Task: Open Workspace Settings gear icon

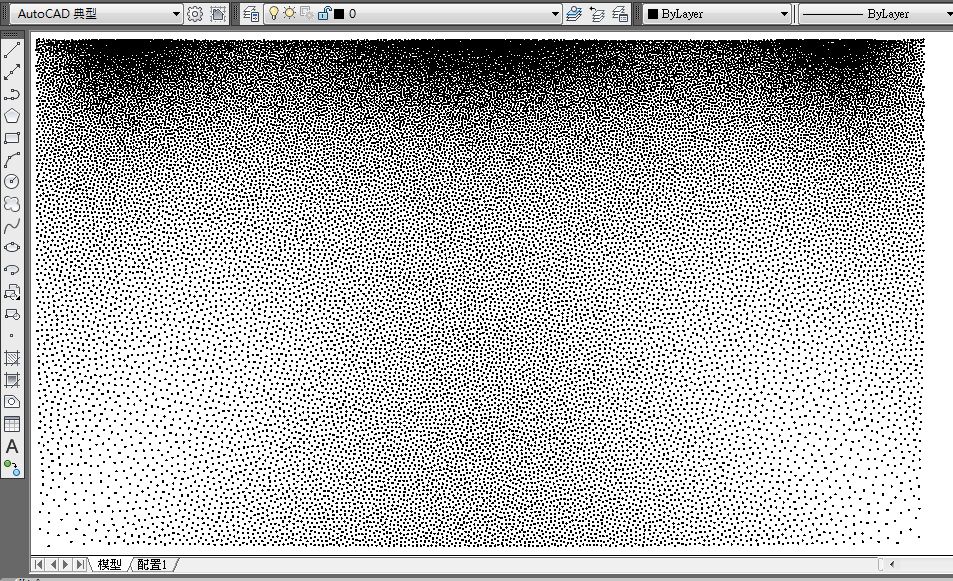Action: [x=194, y=13]
